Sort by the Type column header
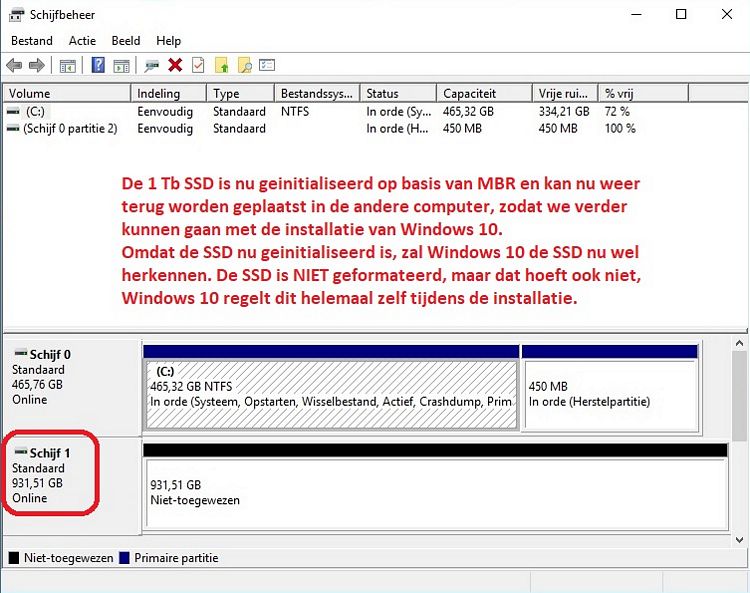Screen dimensions: 750x593 241,93
